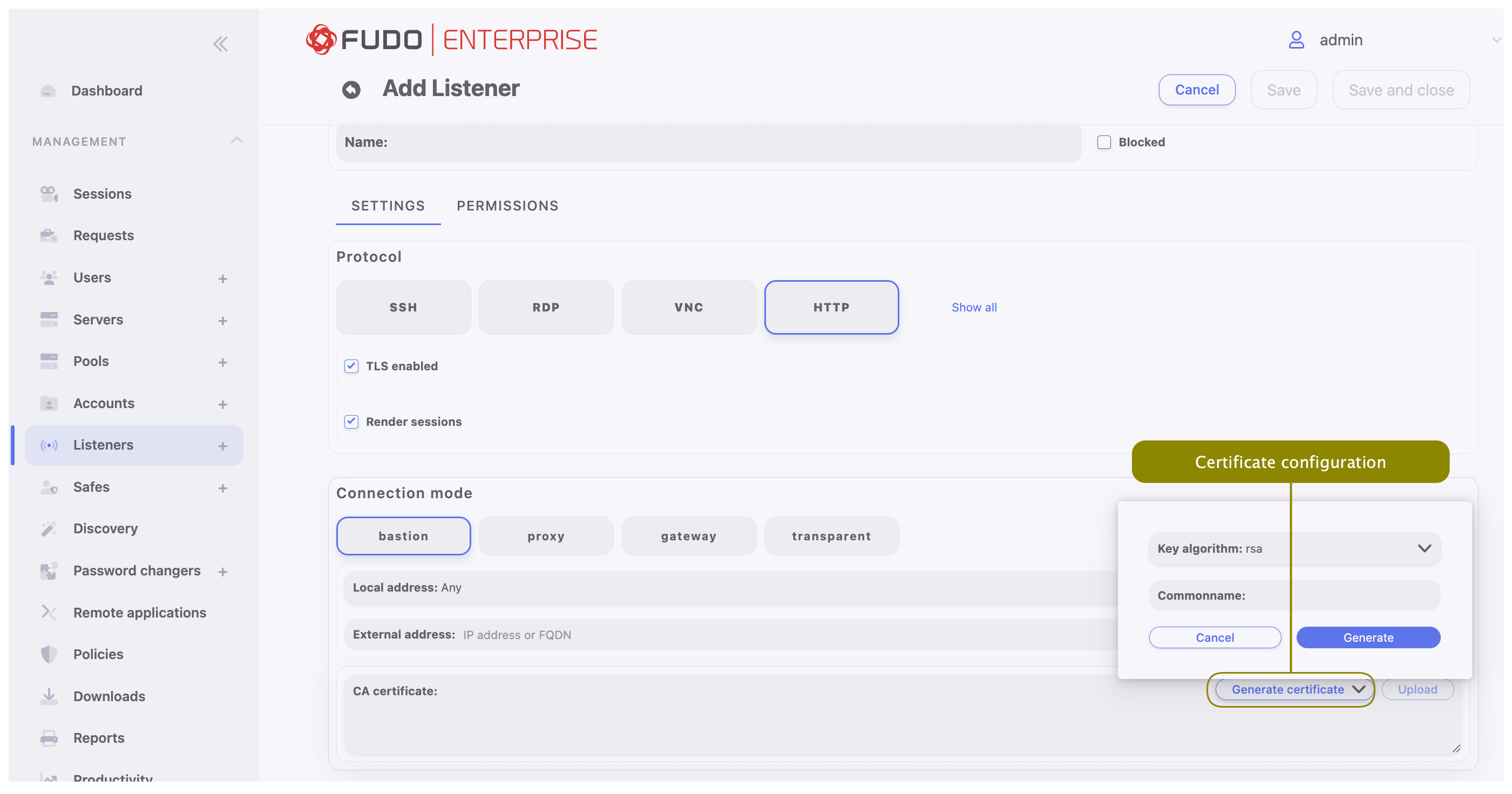Collapse the Management section chevron
Image resolution: width=1512 pixels, height=794 pixels.
236,140
